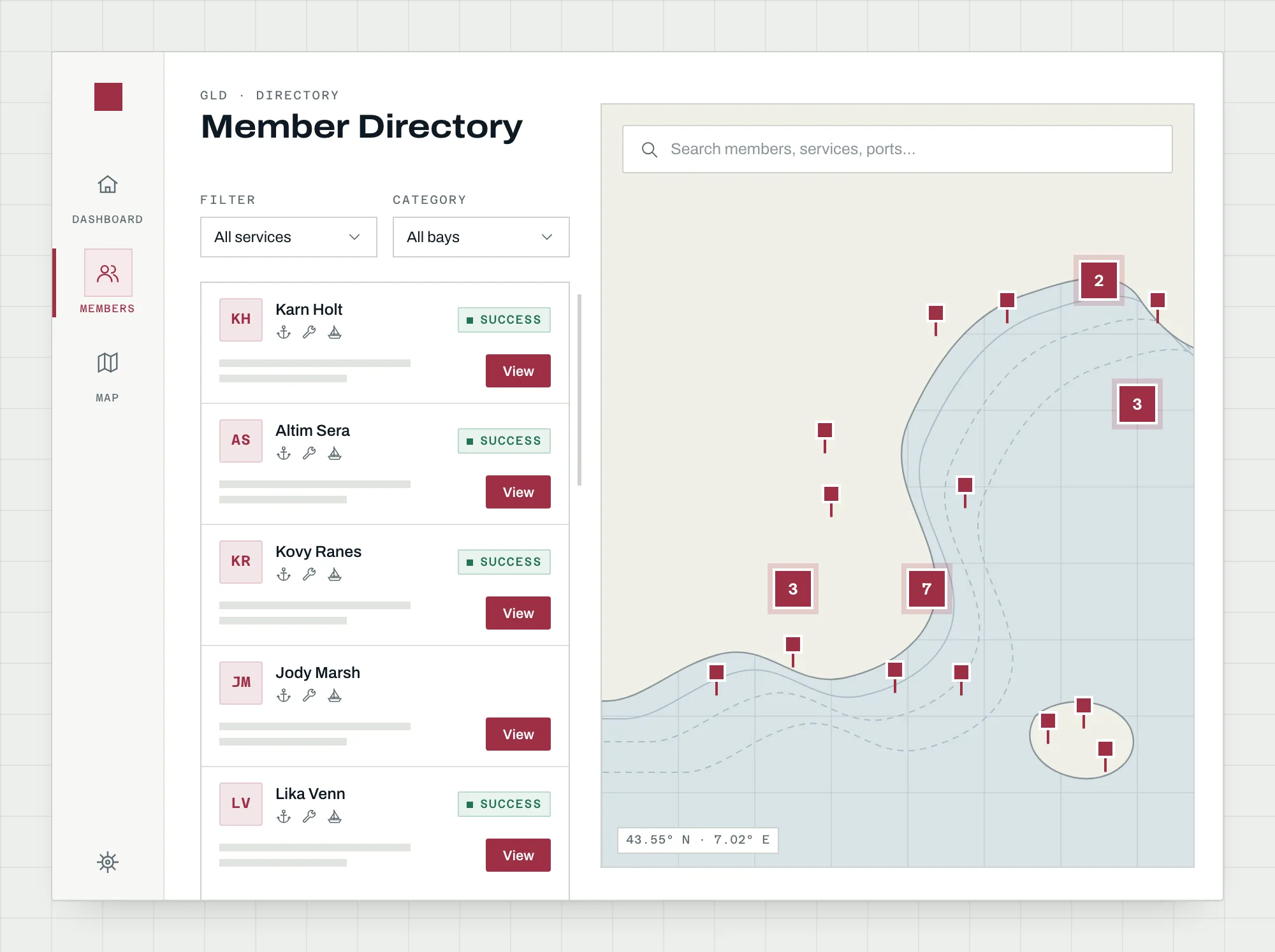Open the All services filter dropdown

289,237
